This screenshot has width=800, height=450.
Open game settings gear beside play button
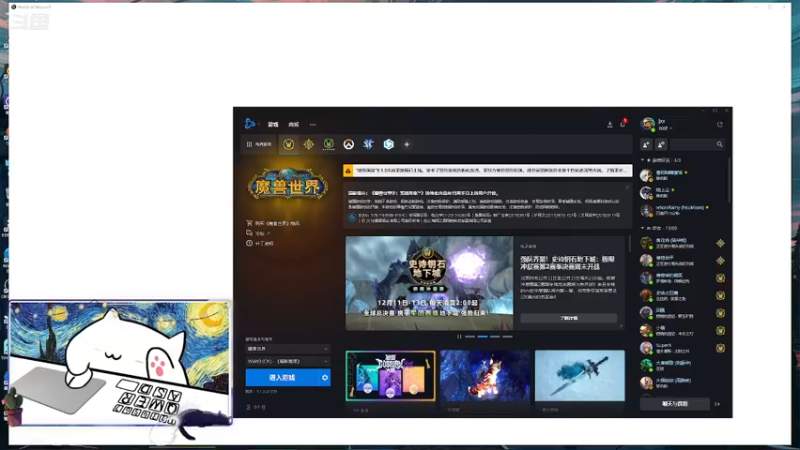[x=325, y=378]
